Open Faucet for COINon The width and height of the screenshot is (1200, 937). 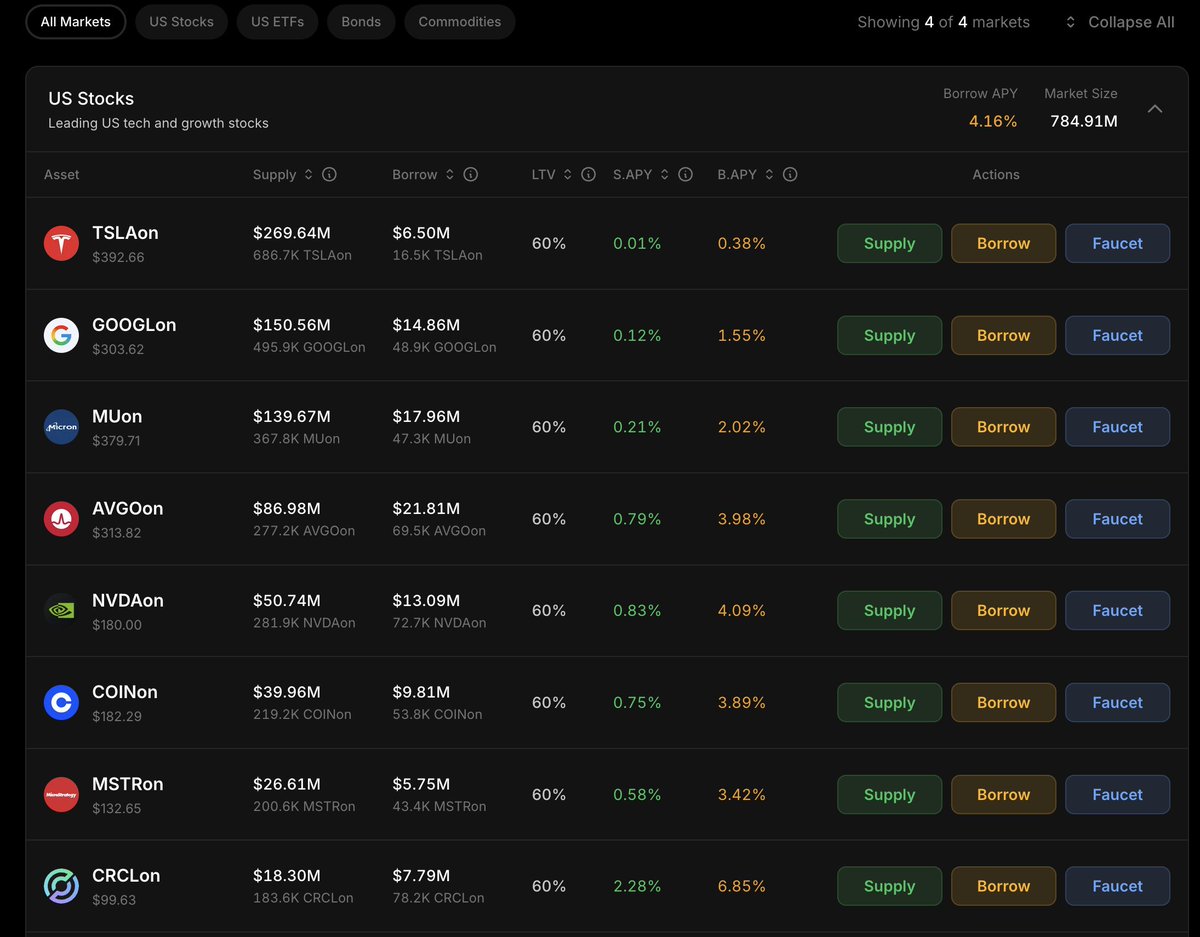(1117, 702)
